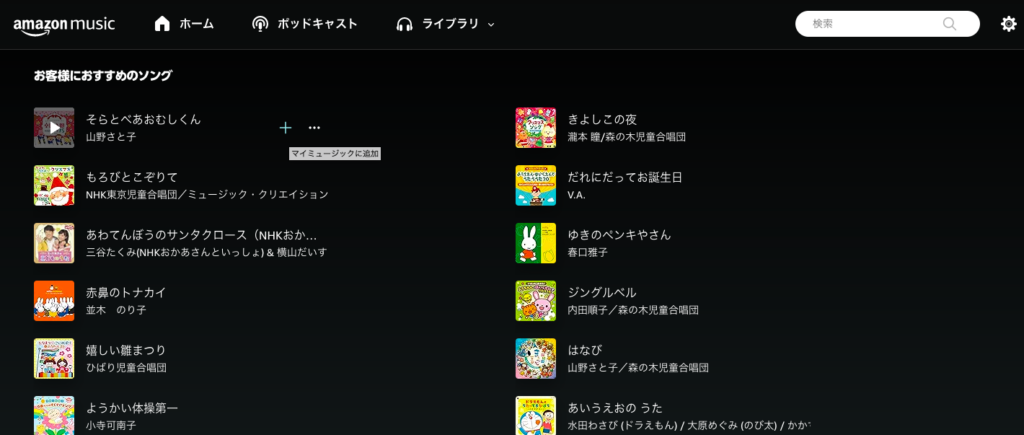This screenshot has width=1024, height=435.
Task: Open artist V.A.
Action: point(577,195)
